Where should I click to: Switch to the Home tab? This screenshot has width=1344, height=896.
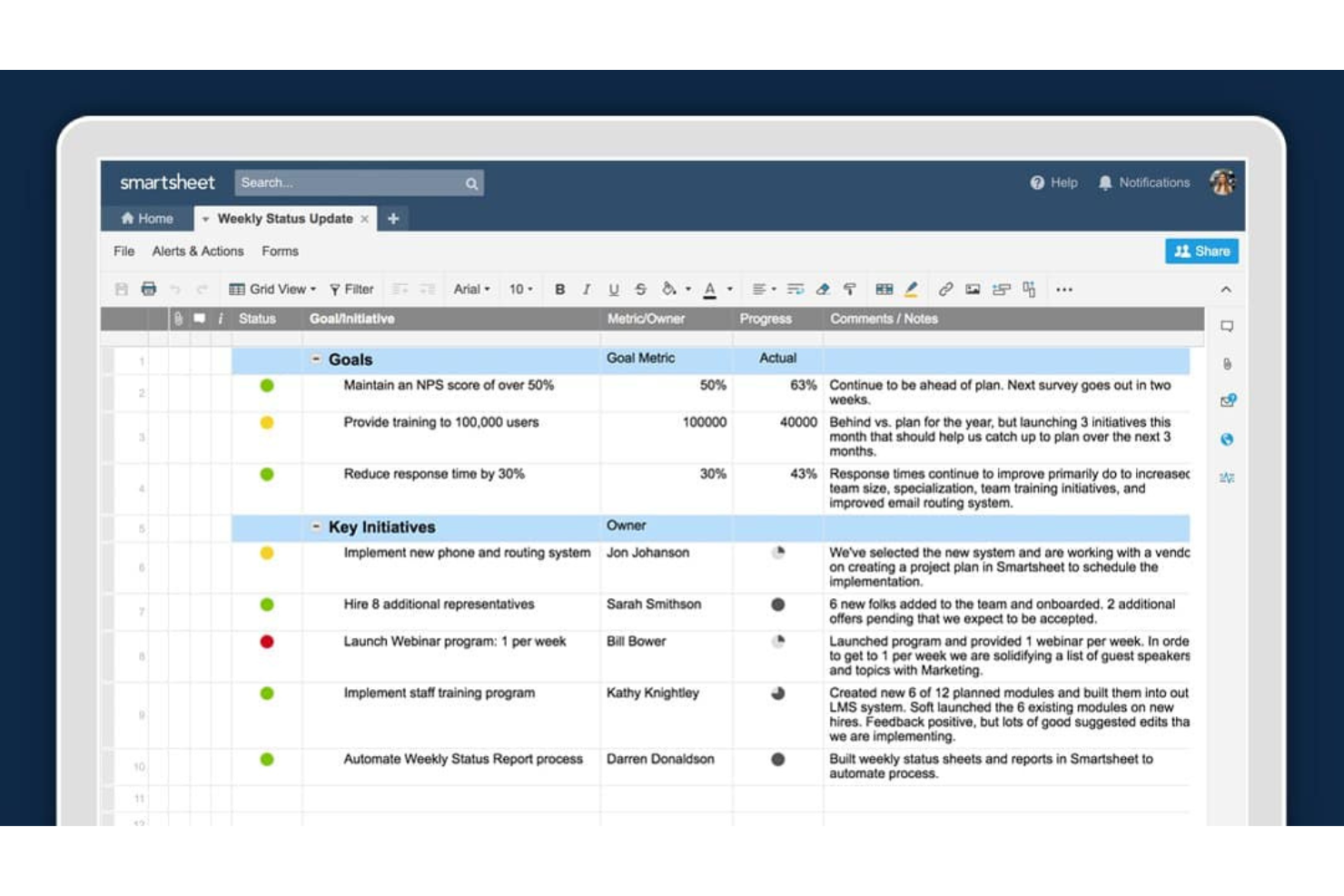pos(147,218)
